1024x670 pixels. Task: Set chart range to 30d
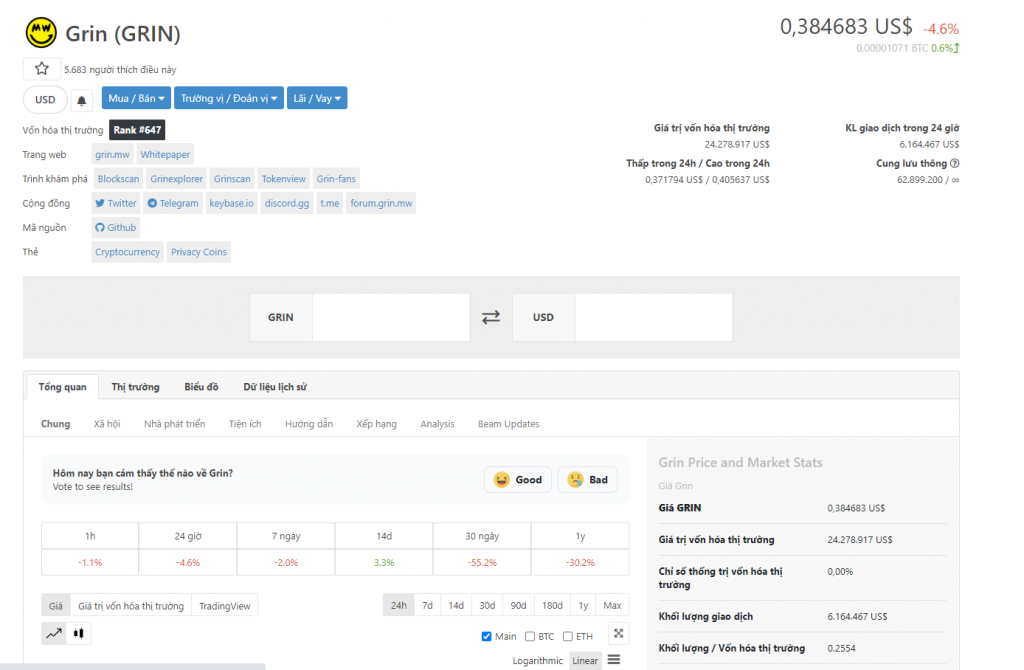(487, 605)
